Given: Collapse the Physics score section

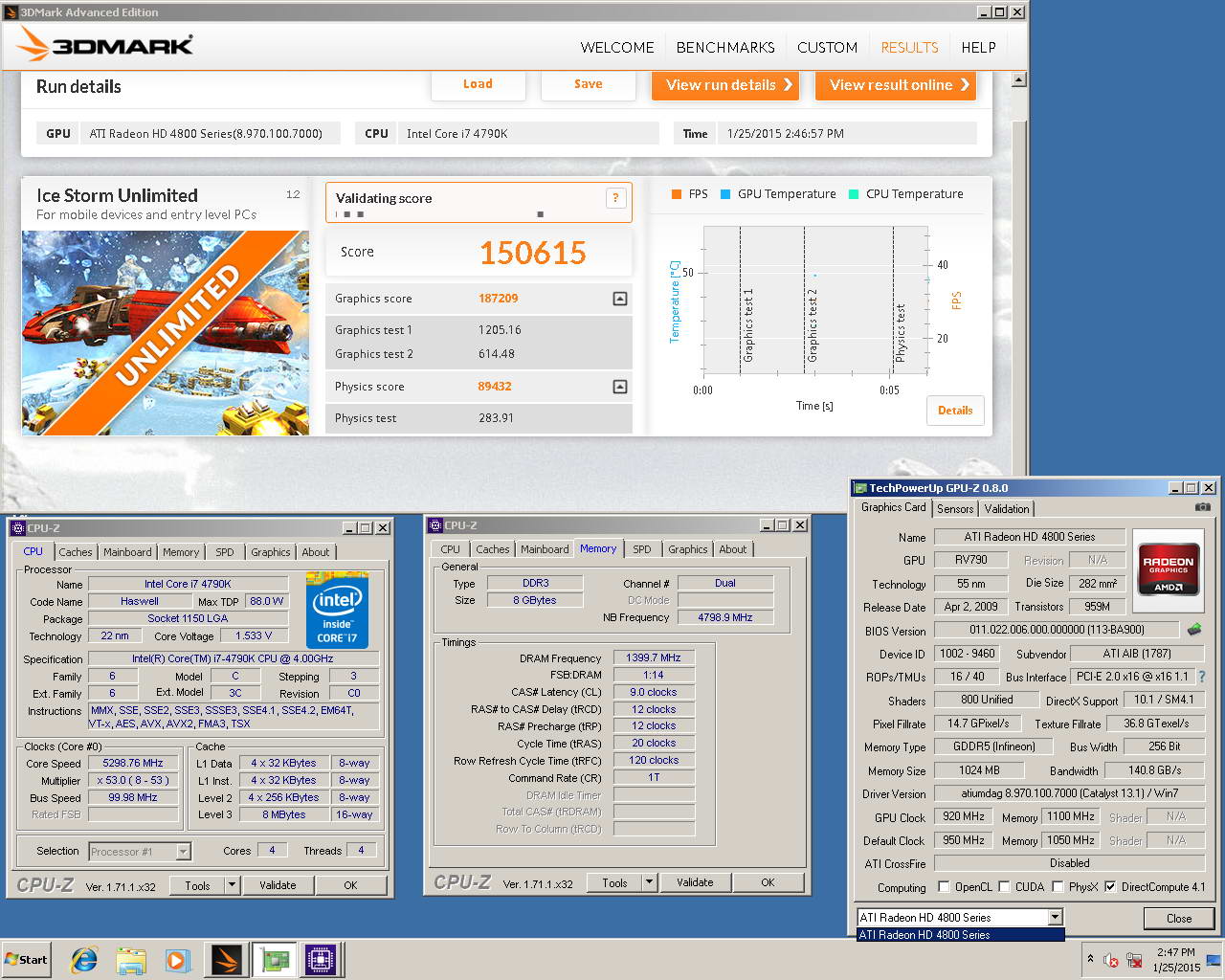Looking at the screenshot, I should coord(620,387).
